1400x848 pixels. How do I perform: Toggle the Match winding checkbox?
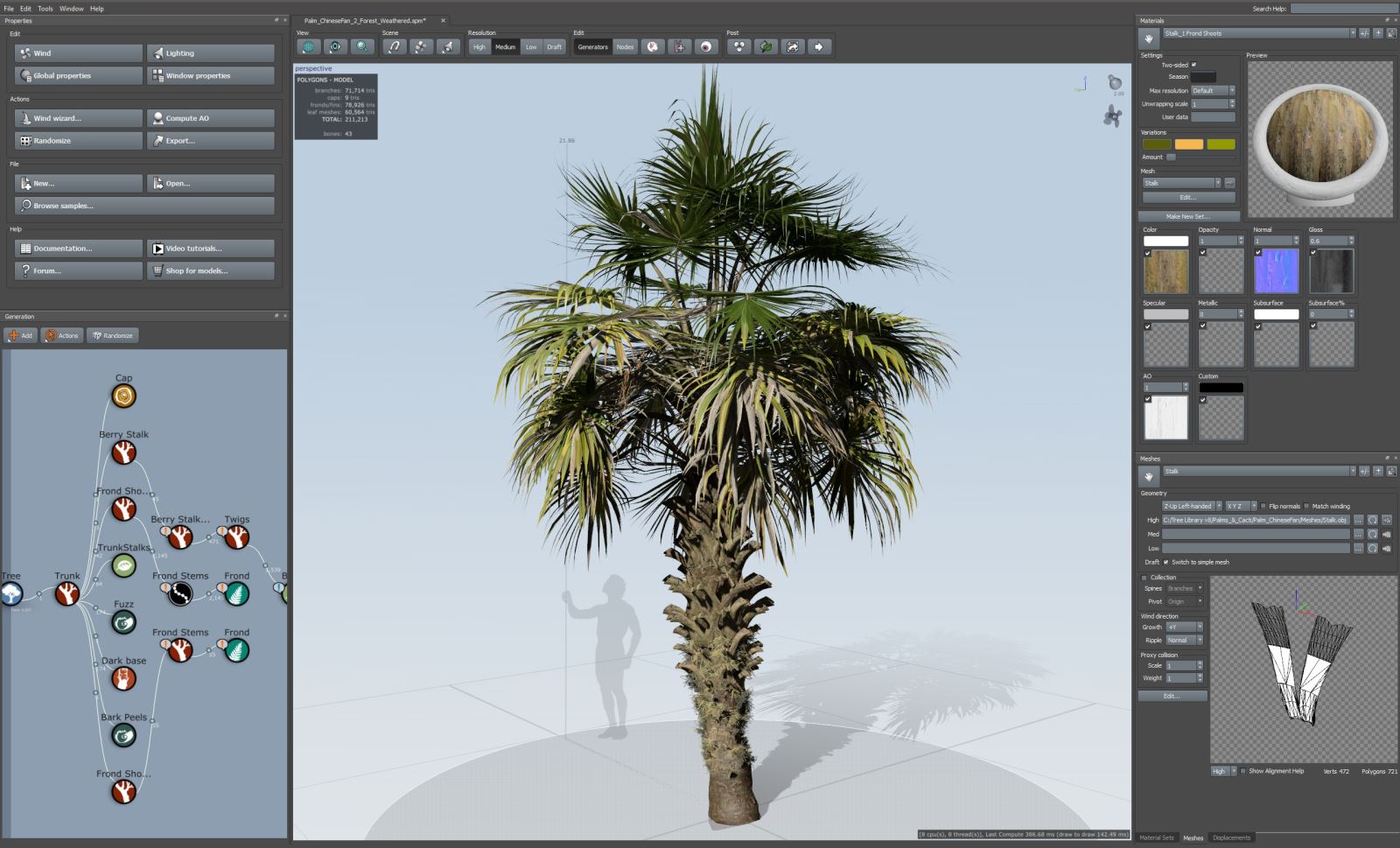(1307, 506)
